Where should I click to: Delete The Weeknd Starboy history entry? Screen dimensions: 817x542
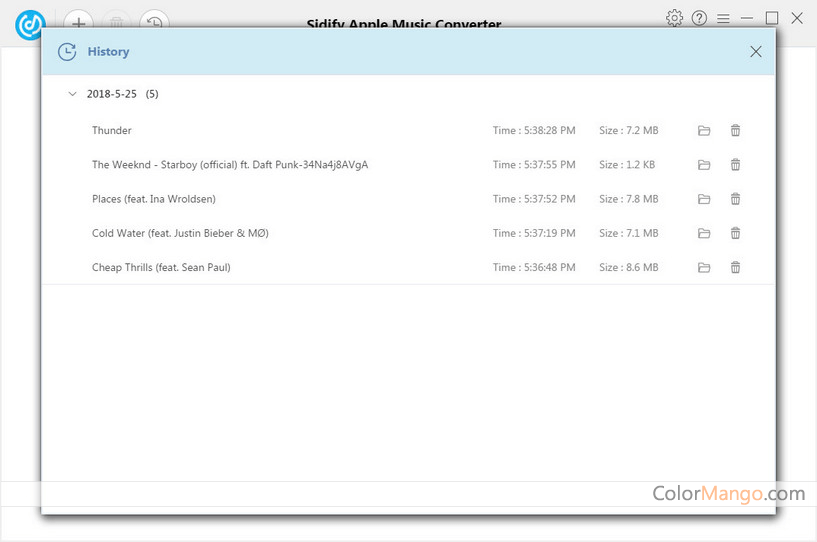point(736,165)
